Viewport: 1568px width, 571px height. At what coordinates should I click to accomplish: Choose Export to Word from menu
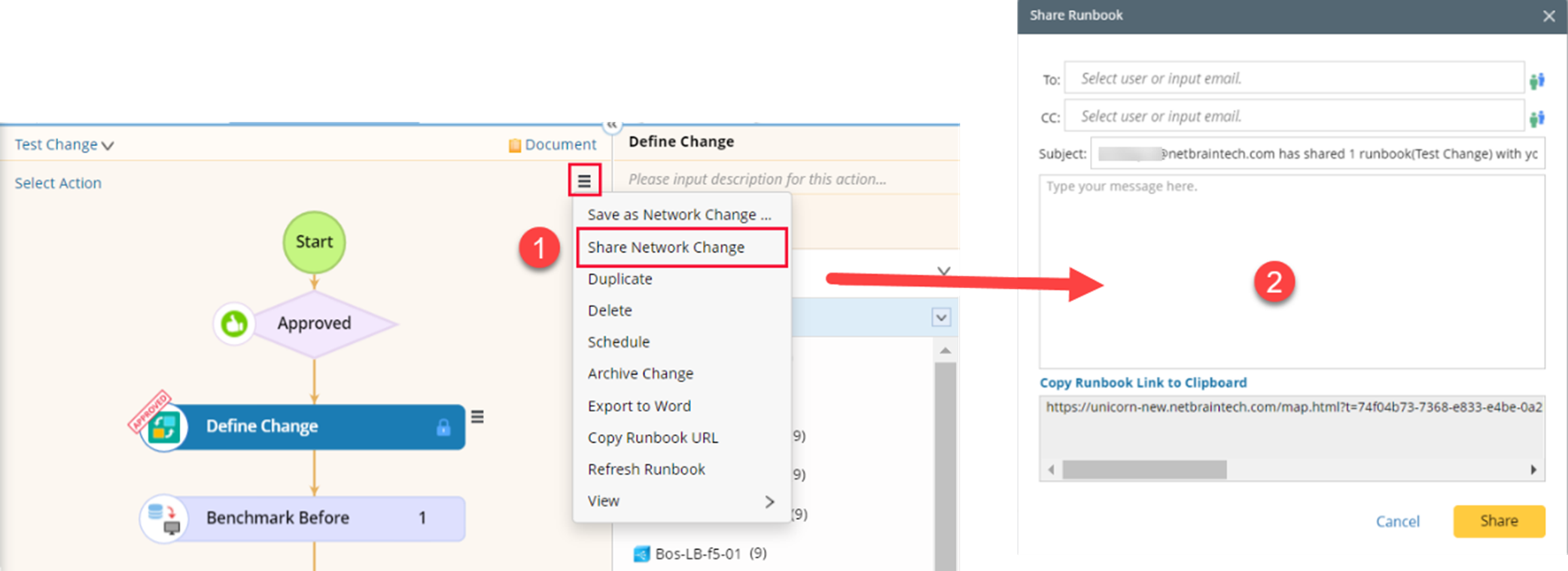[x=639, y=406]
